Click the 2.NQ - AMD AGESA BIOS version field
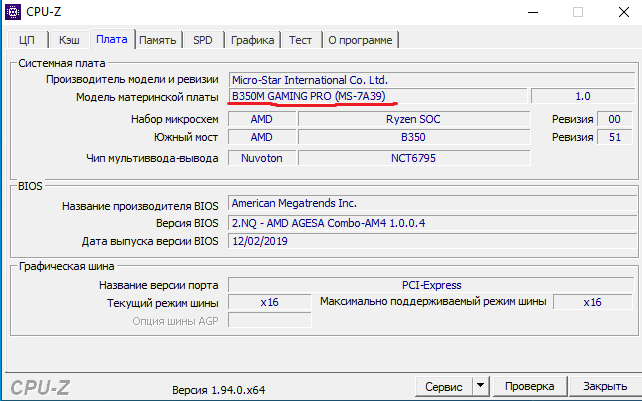 click(x=432, y=223)
